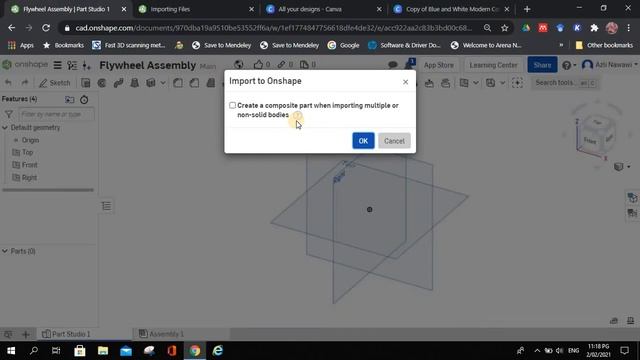
Task: Open Windows Start menu
Action: tap(11, 351)
